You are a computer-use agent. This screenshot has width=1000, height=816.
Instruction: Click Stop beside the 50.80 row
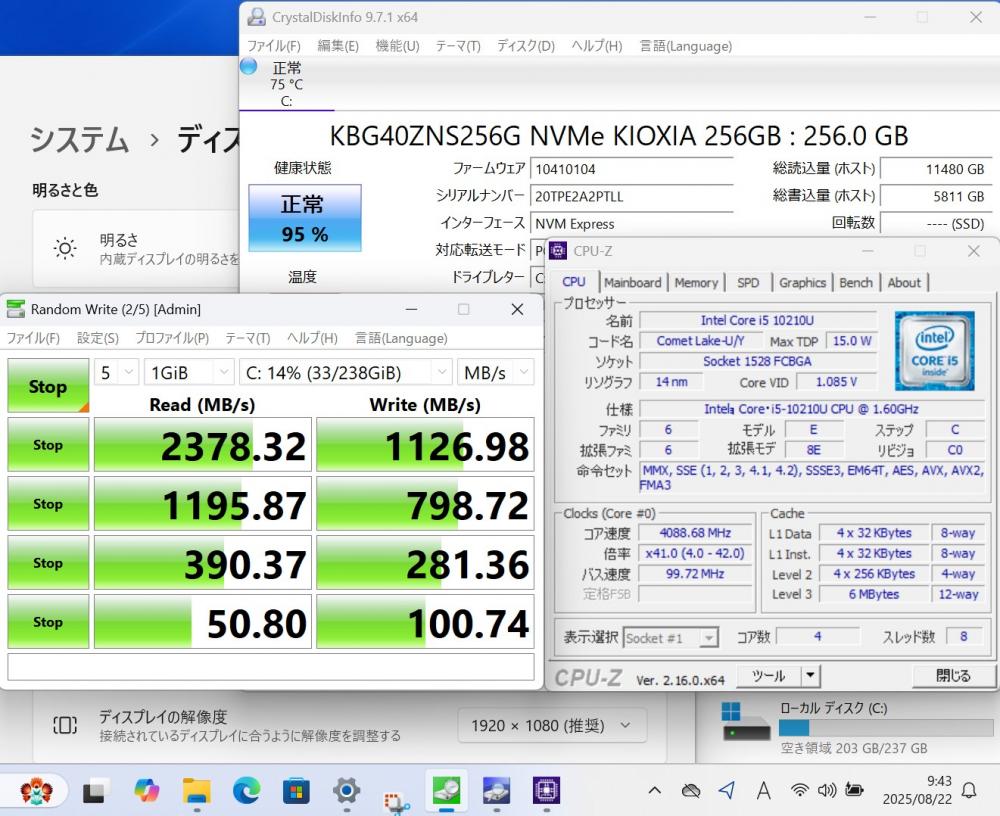[x=48, y=621]
